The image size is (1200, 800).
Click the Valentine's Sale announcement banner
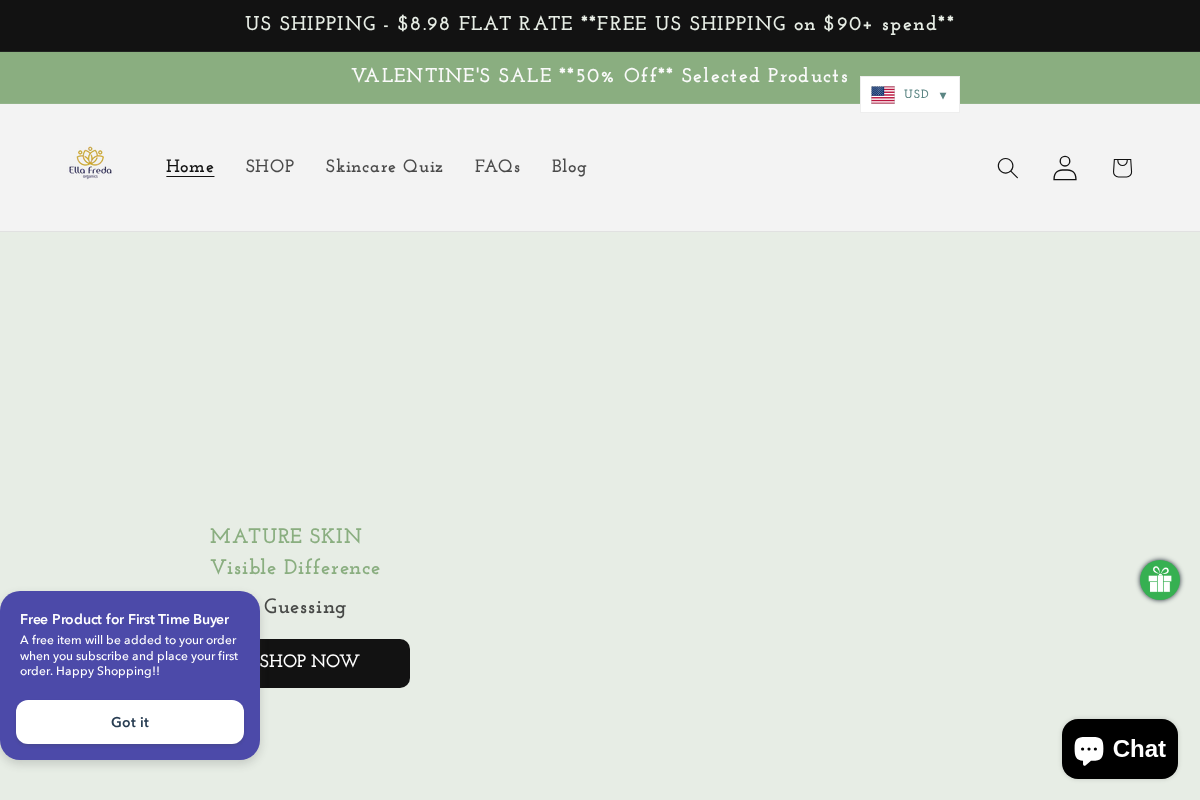click(x=600, y=77)
